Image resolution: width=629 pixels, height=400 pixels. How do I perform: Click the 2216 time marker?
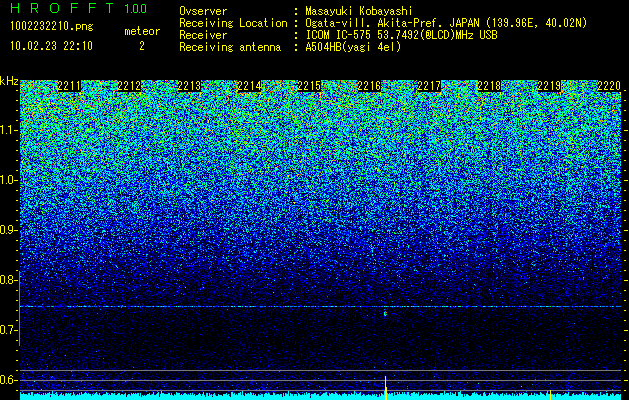[369, 86]
